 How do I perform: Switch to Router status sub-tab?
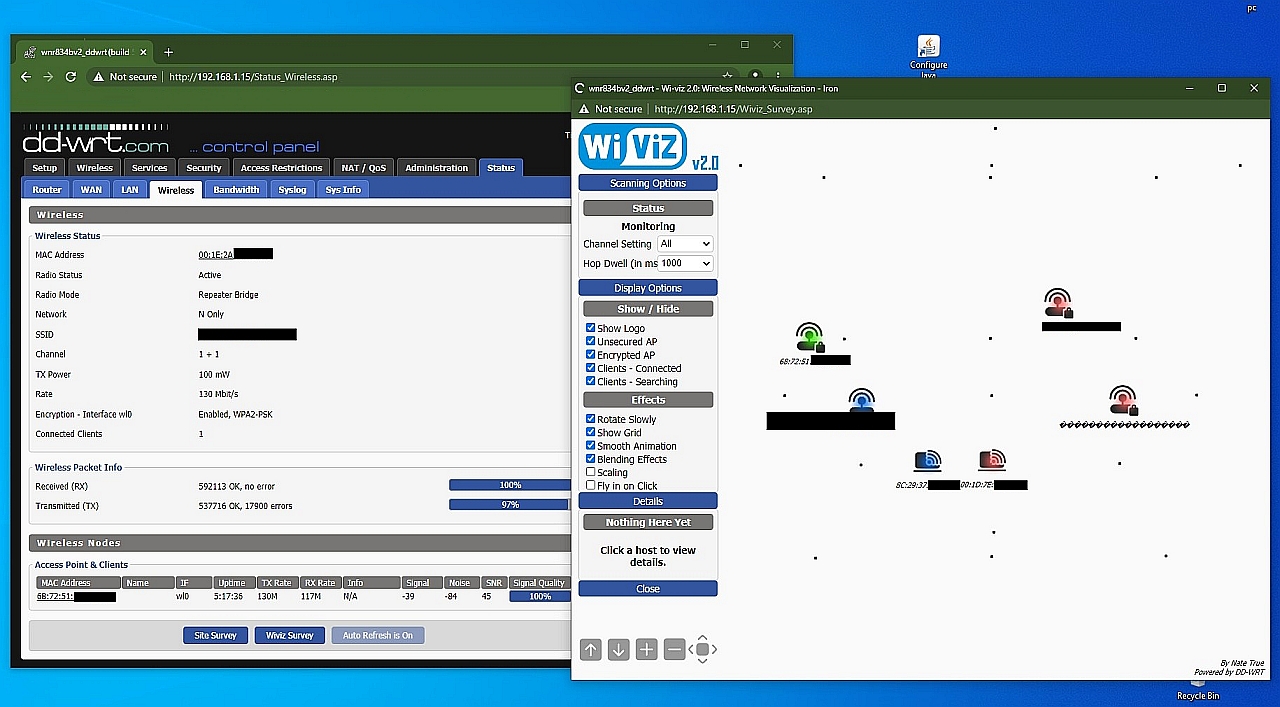47,189
